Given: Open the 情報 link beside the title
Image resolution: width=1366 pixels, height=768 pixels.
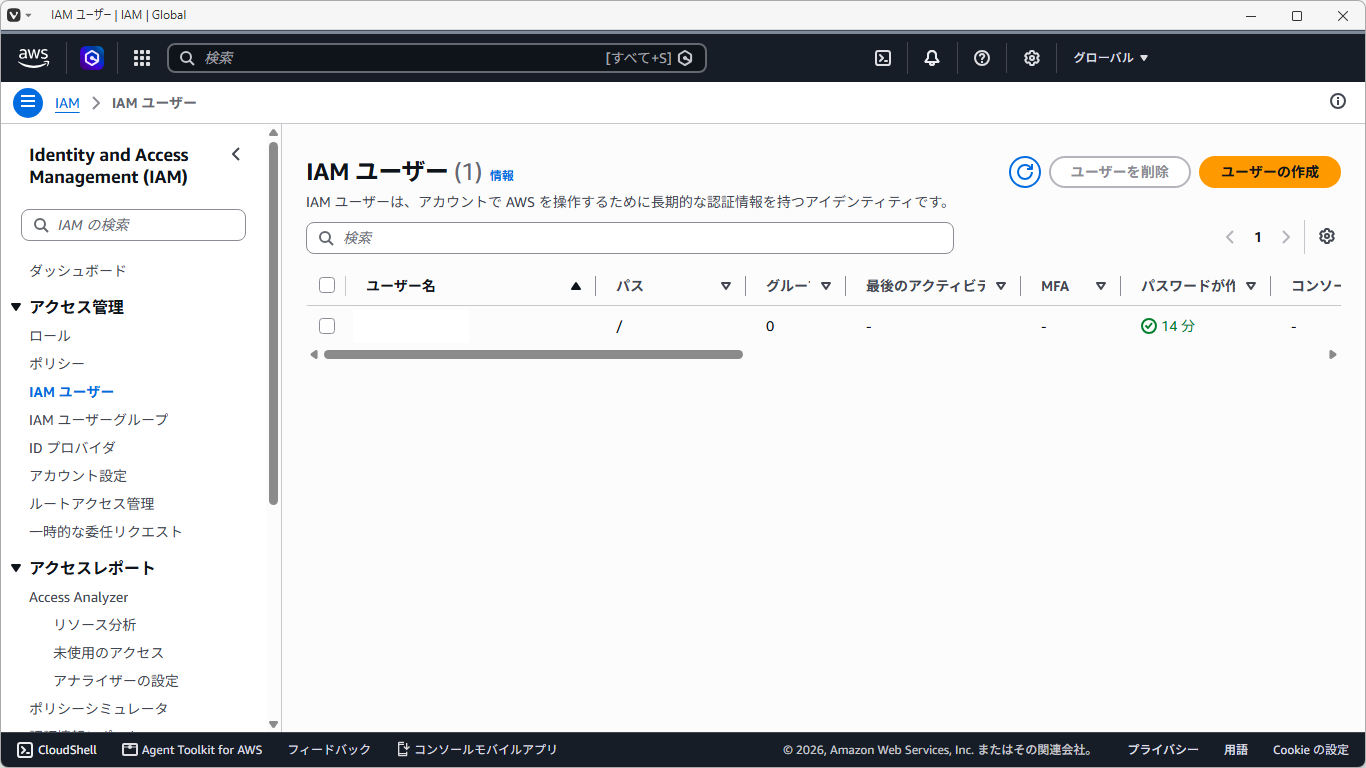Looking at the screenshot, I should tap(502, 176).
